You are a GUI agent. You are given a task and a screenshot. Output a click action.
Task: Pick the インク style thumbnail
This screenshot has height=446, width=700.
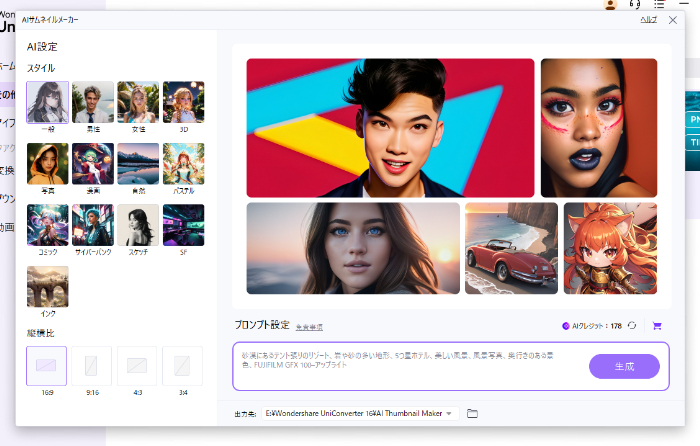click(x=48, y=287)
